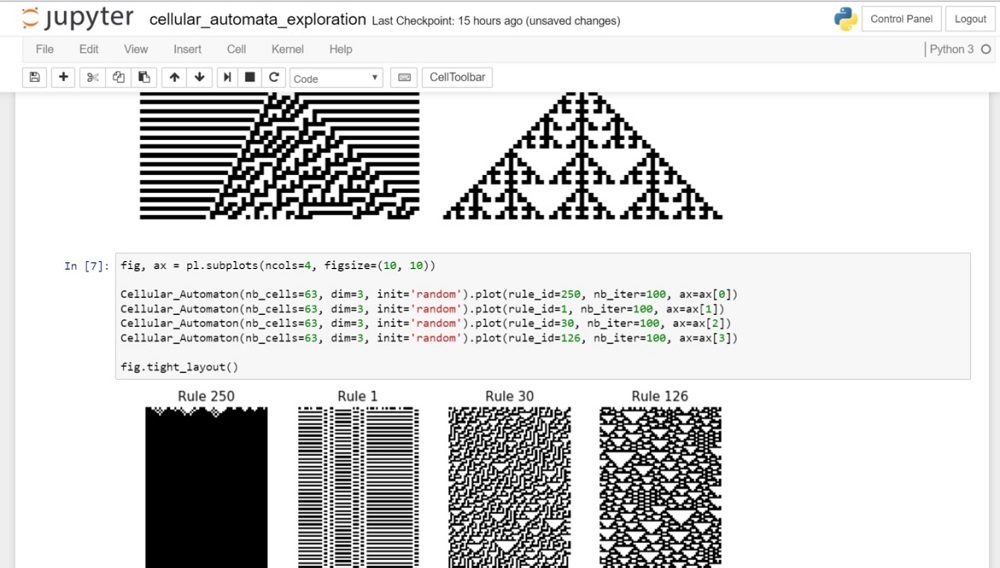Open the Kernel menu
Screen dimensions: 1000x568
coord(287,49)
